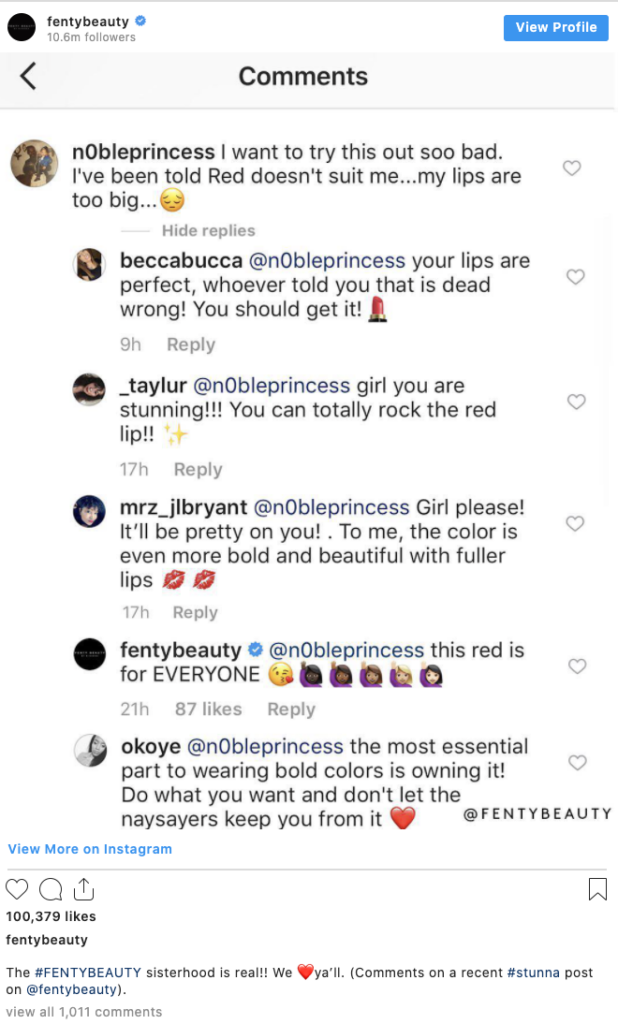
Task: Click the View Profile button
Action: pos(556,27)
